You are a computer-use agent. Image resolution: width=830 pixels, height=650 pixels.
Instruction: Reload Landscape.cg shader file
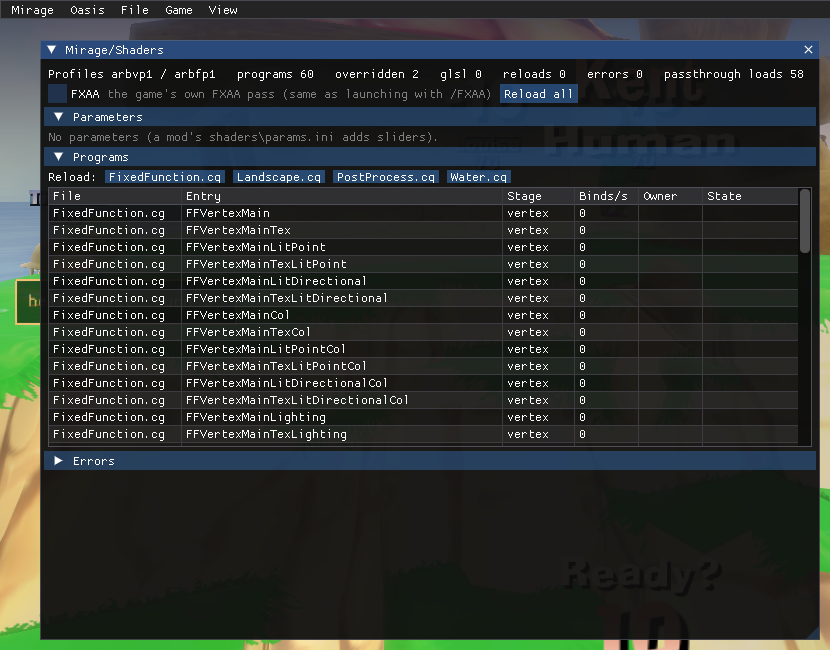(x=278, y=177)
